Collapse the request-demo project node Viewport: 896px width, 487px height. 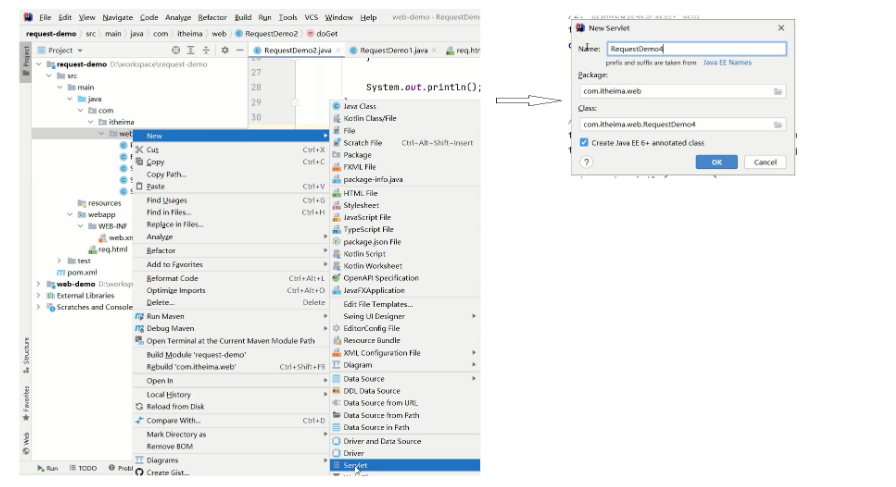39,65
